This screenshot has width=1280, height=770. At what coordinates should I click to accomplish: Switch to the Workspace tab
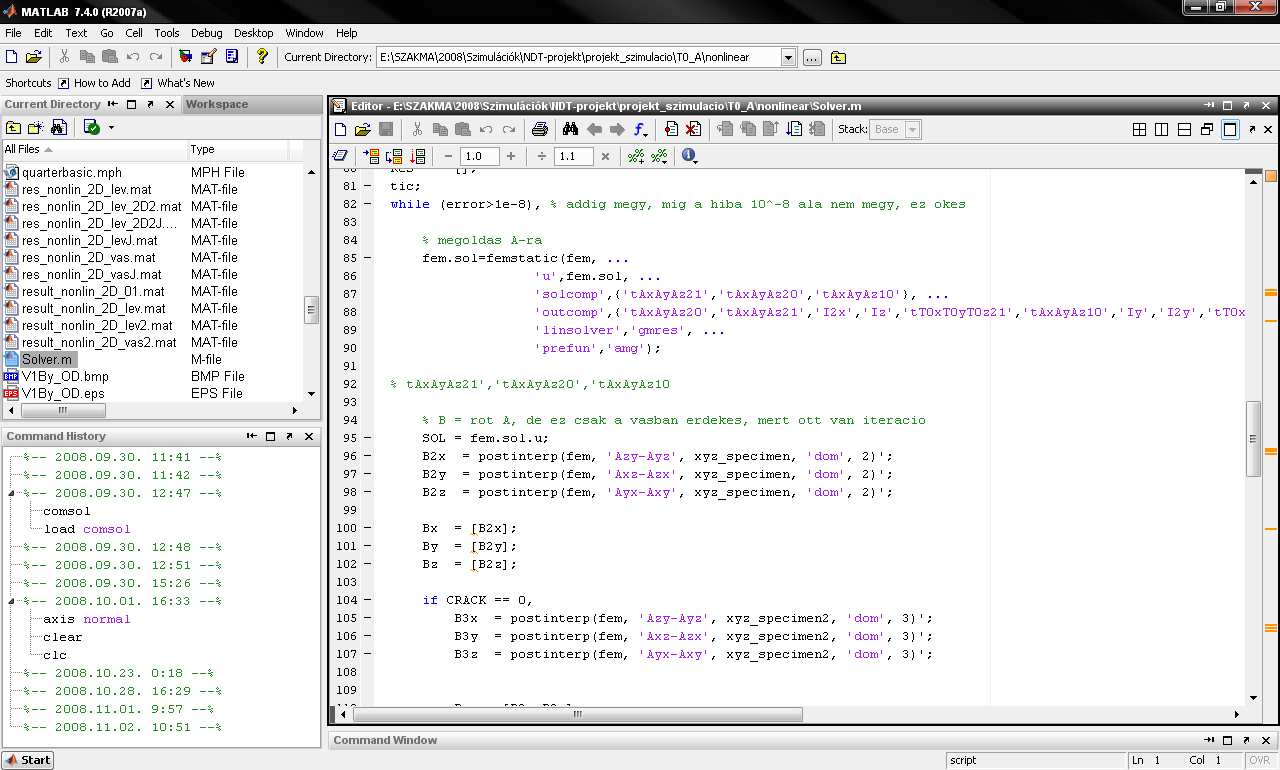217,104
